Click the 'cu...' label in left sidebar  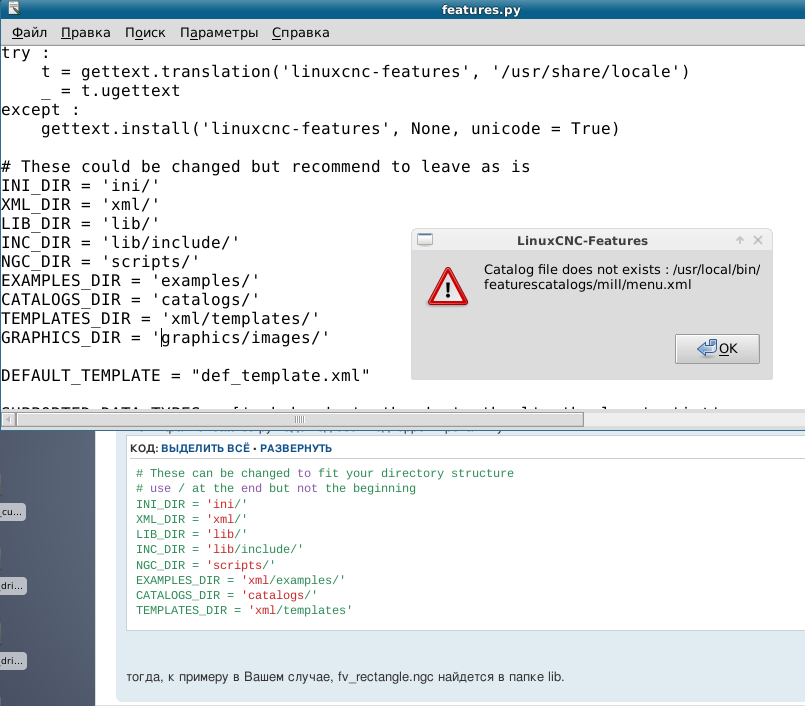[12, 512]
